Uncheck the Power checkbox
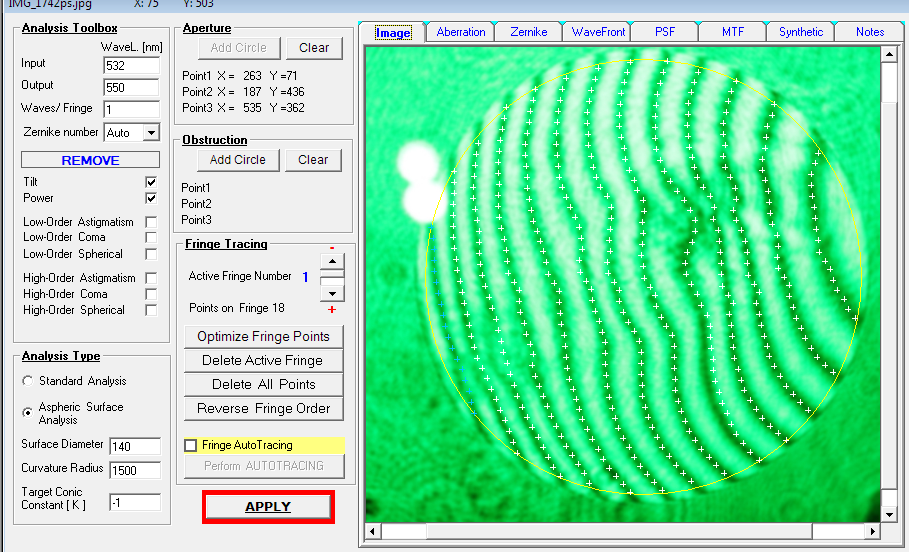This screenshot has width=909, height=552. coord(151,198)
